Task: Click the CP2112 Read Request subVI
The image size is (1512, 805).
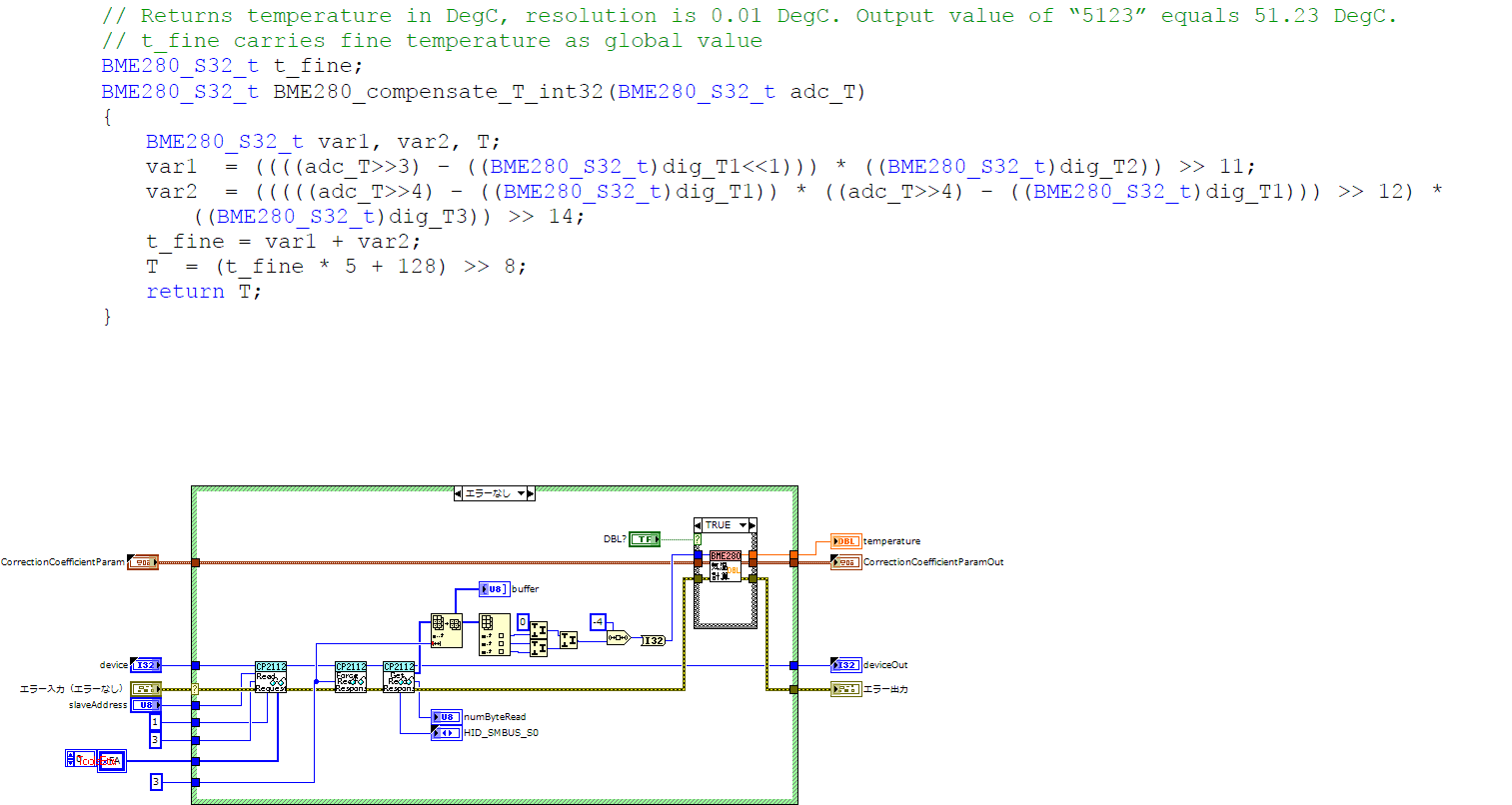Action: point(271,677)
